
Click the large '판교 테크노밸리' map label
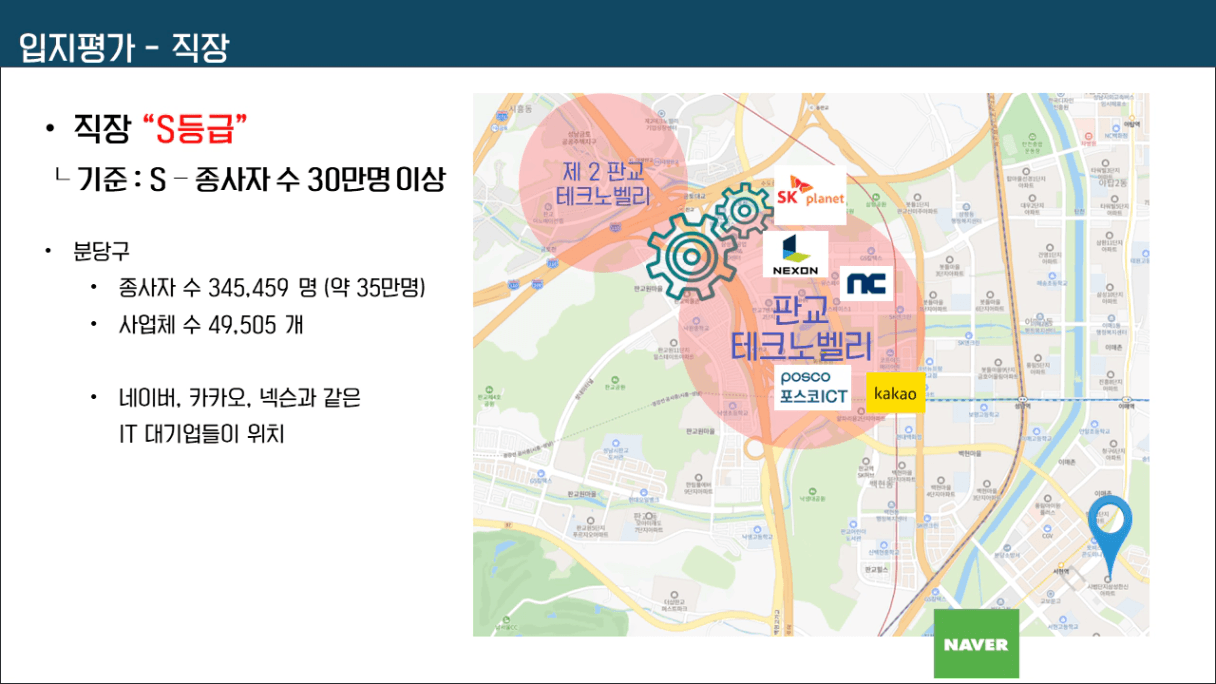click(x=802, y=328)
